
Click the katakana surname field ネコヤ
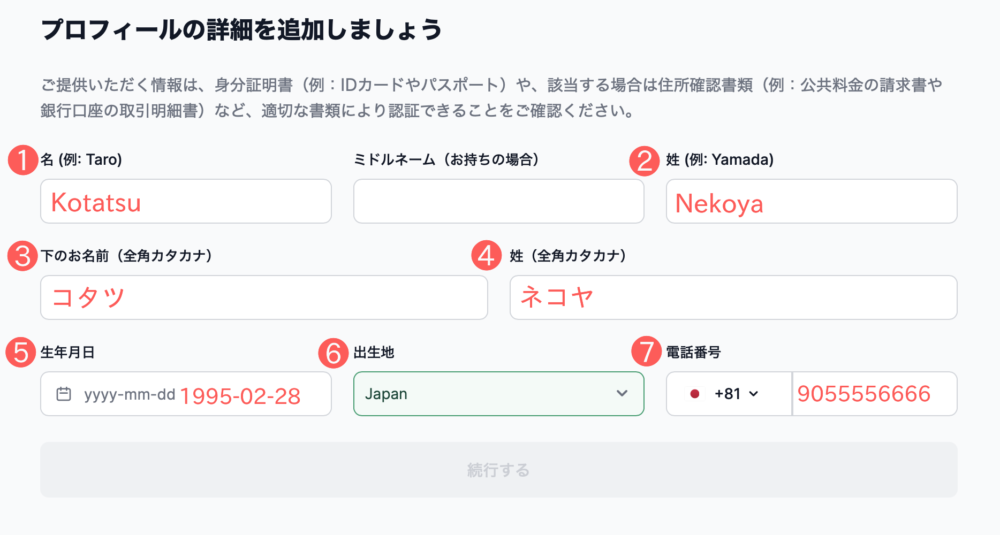pyautogui.click(x=733, y=298)
